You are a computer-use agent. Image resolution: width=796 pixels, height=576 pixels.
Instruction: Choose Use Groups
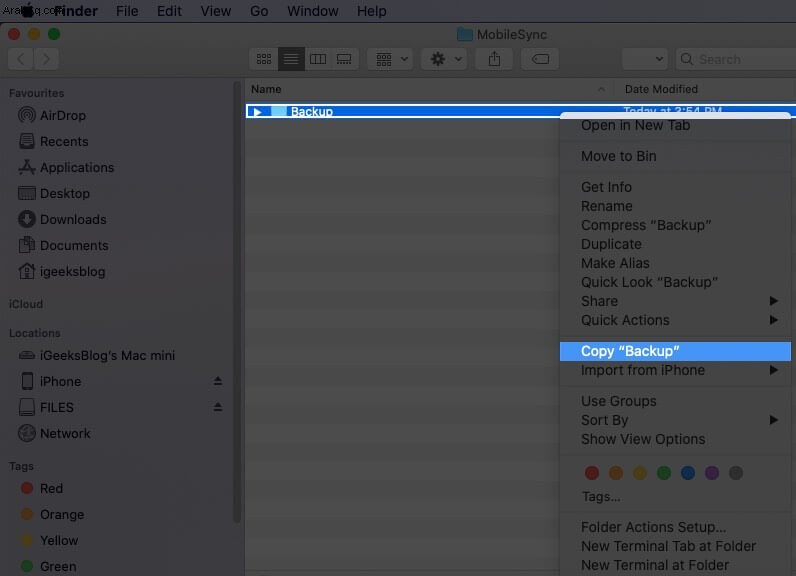[x=675, y=401]
